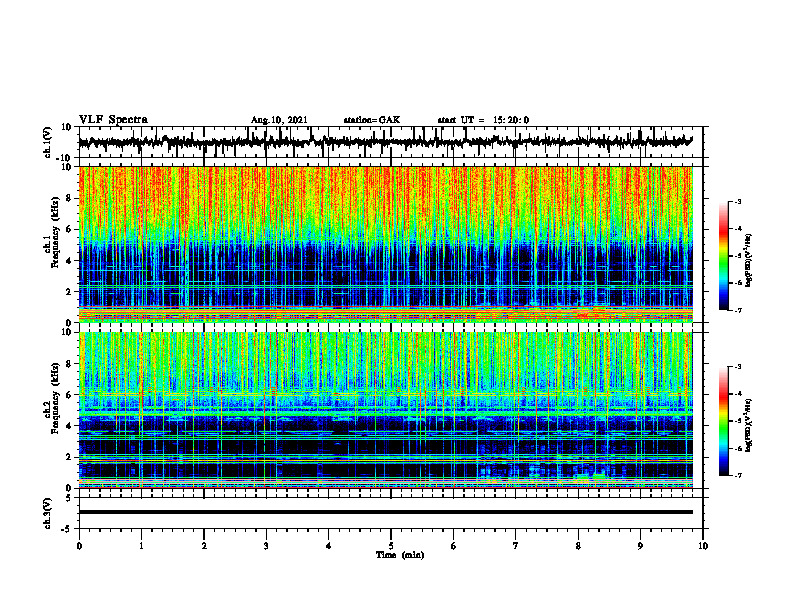Click the "VLF Spectra" plot title
792x612 pixels.
pyautogui.click(x=113, y=120)
